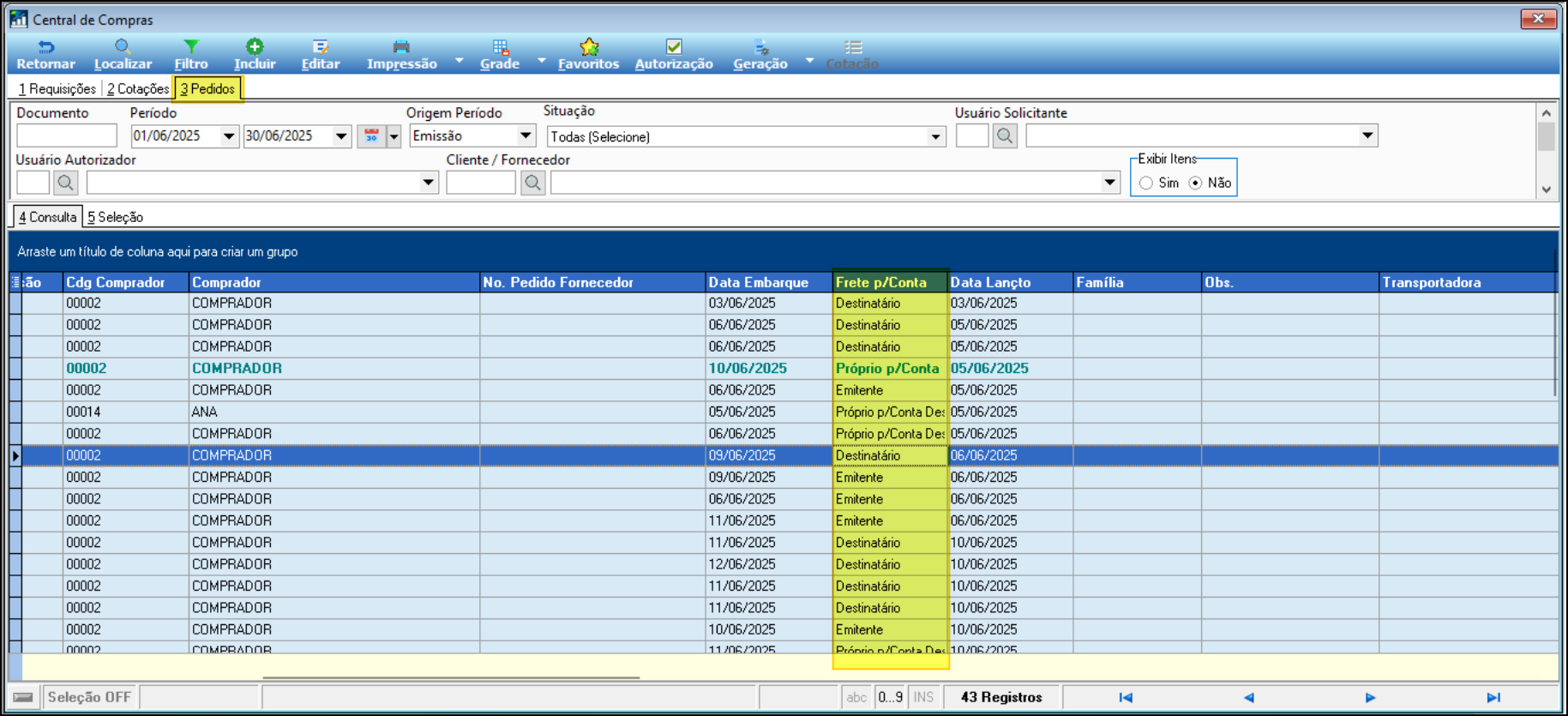This screenshot has height=716, width=1568.
Task: Expand the Impressão dropdown arrow
Action: point(460,60)
